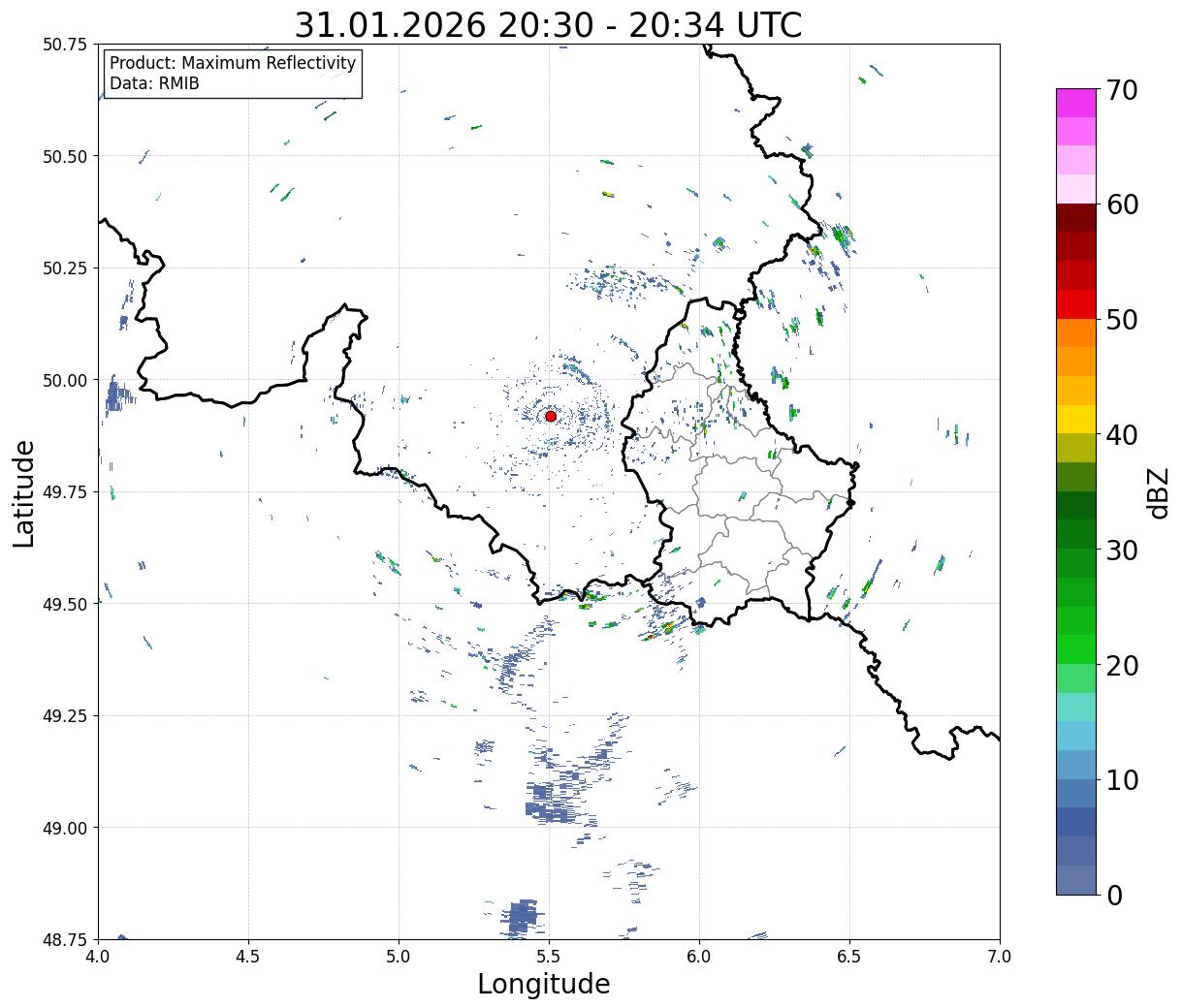Screen dimensions: 1182x1008
Task: Click the orange colorbar segment below 50
Action: pyautogui.click(x=1076, y=333)
